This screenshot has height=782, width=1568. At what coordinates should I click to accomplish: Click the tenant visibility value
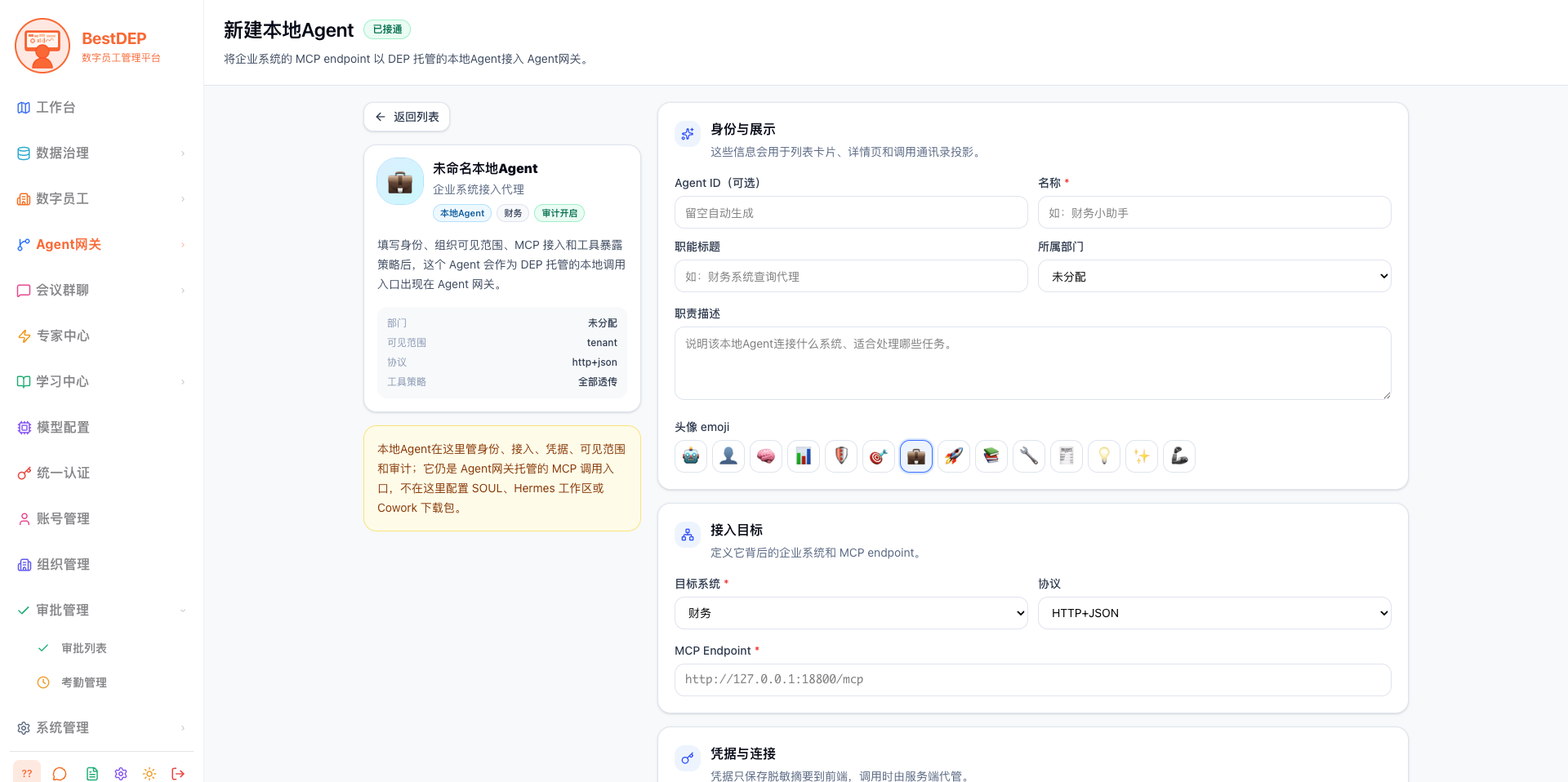(x=602, y=343)
